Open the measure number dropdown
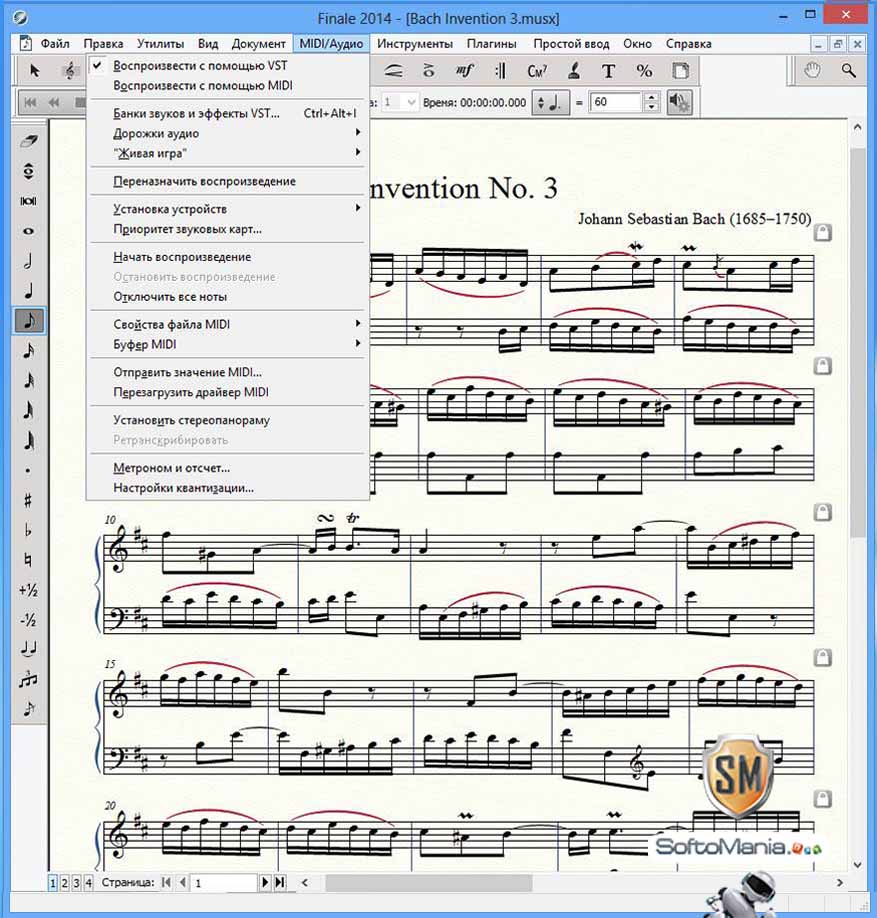The height and width of the screenshot is (918, 877). (x=411, y=102)
